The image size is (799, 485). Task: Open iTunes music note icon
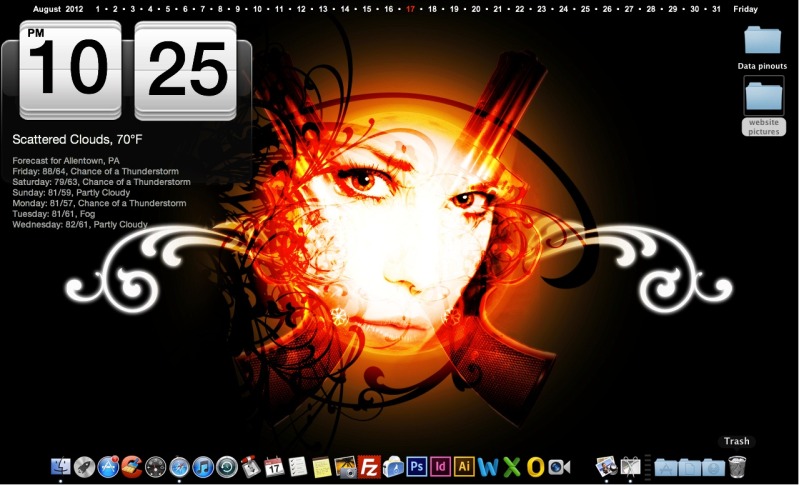pyautogui.click(x=203, y=467)
